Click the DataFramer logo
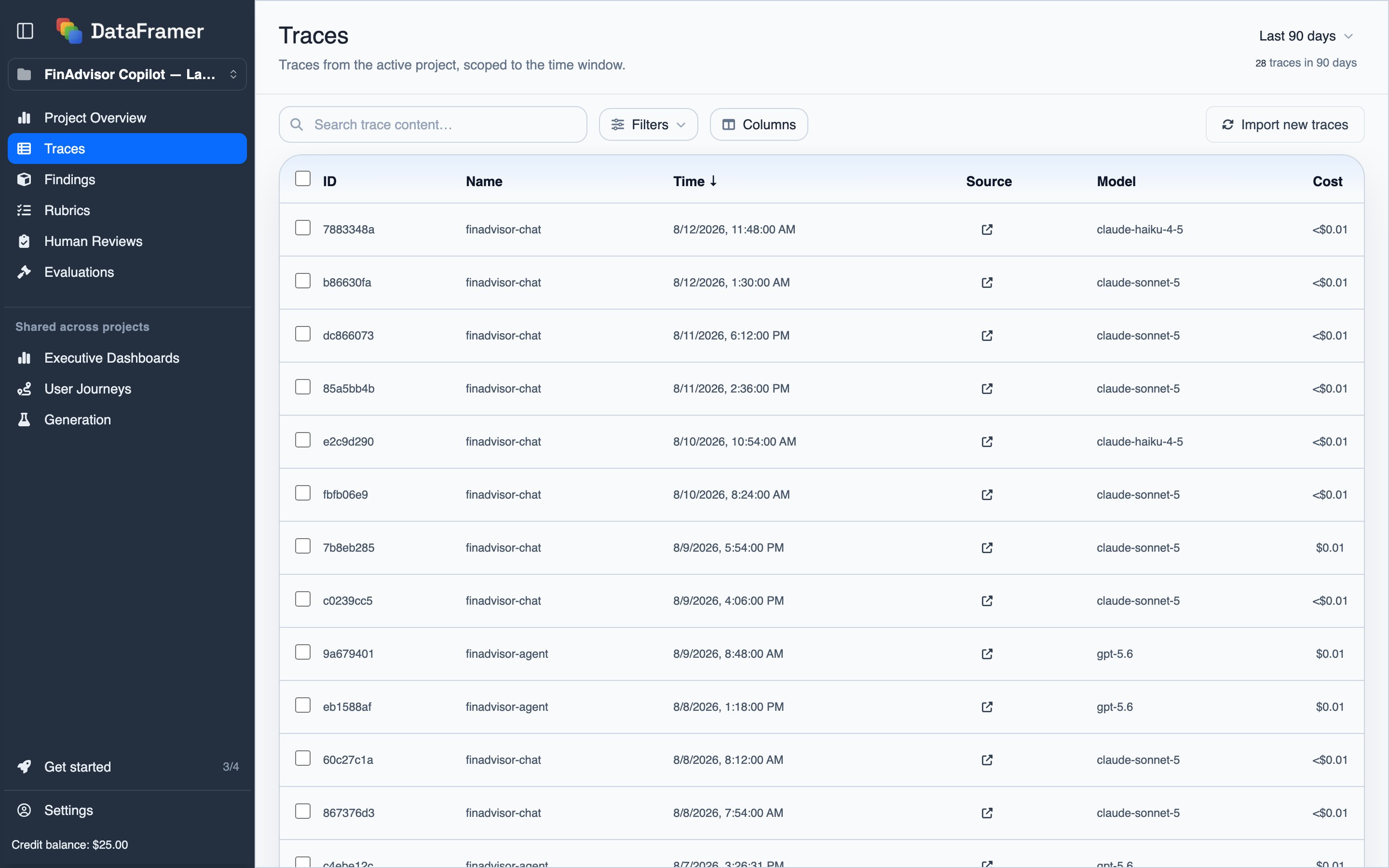Viewport: 1389px width, 868px height. point(130,31)
